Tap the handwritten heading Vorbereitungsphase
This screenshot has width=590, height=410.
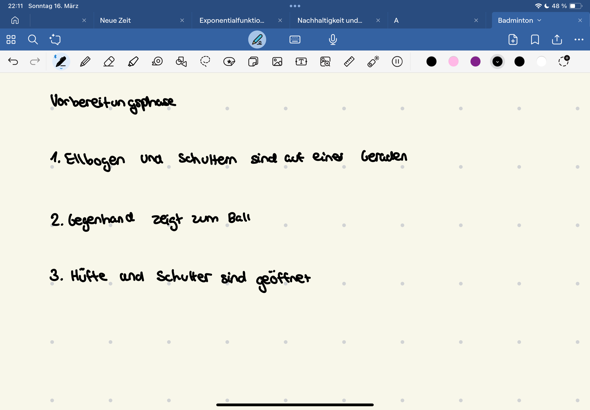(113, 103)
